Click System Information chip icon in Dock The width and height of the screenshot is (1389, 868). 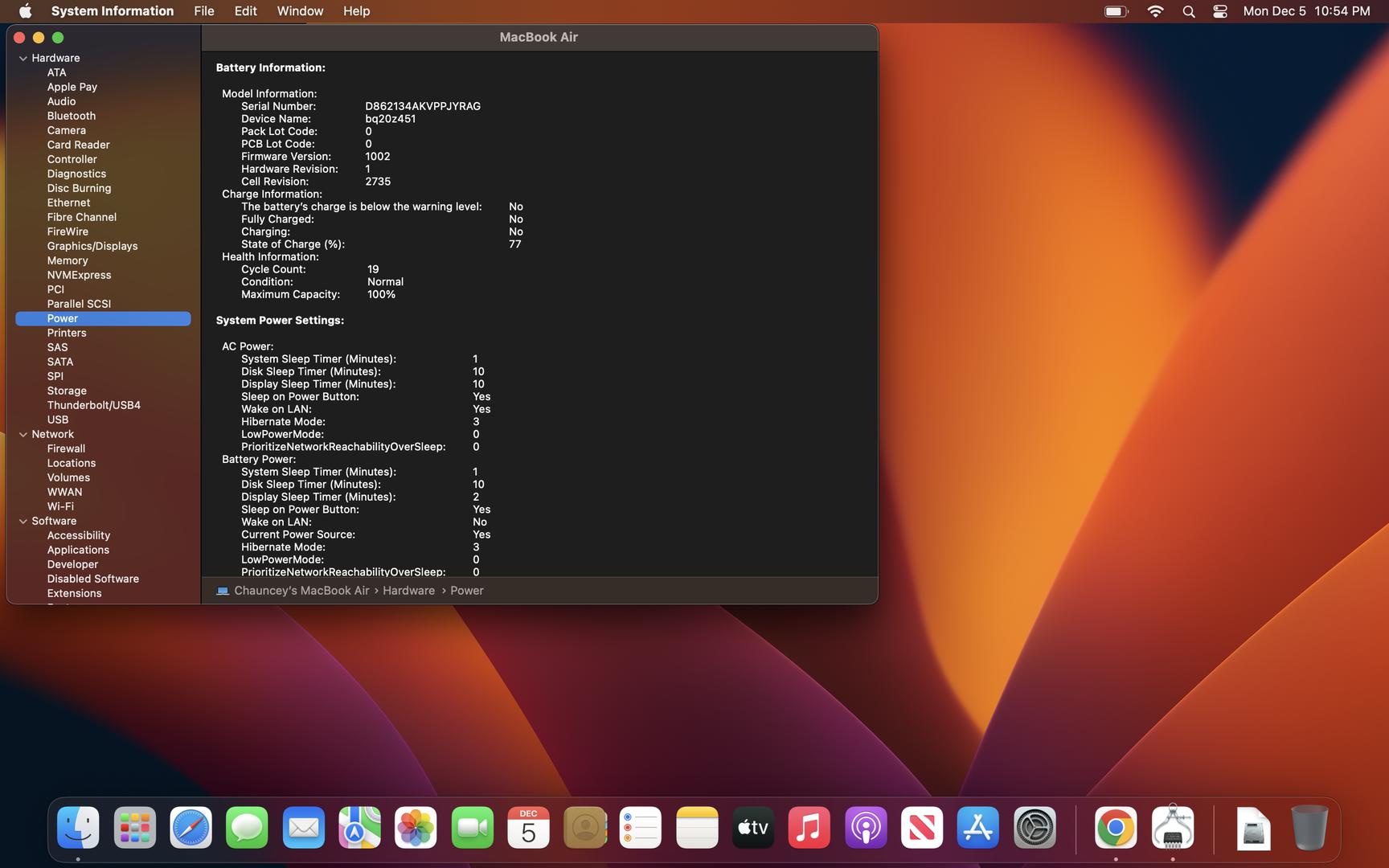[1173, 828]
